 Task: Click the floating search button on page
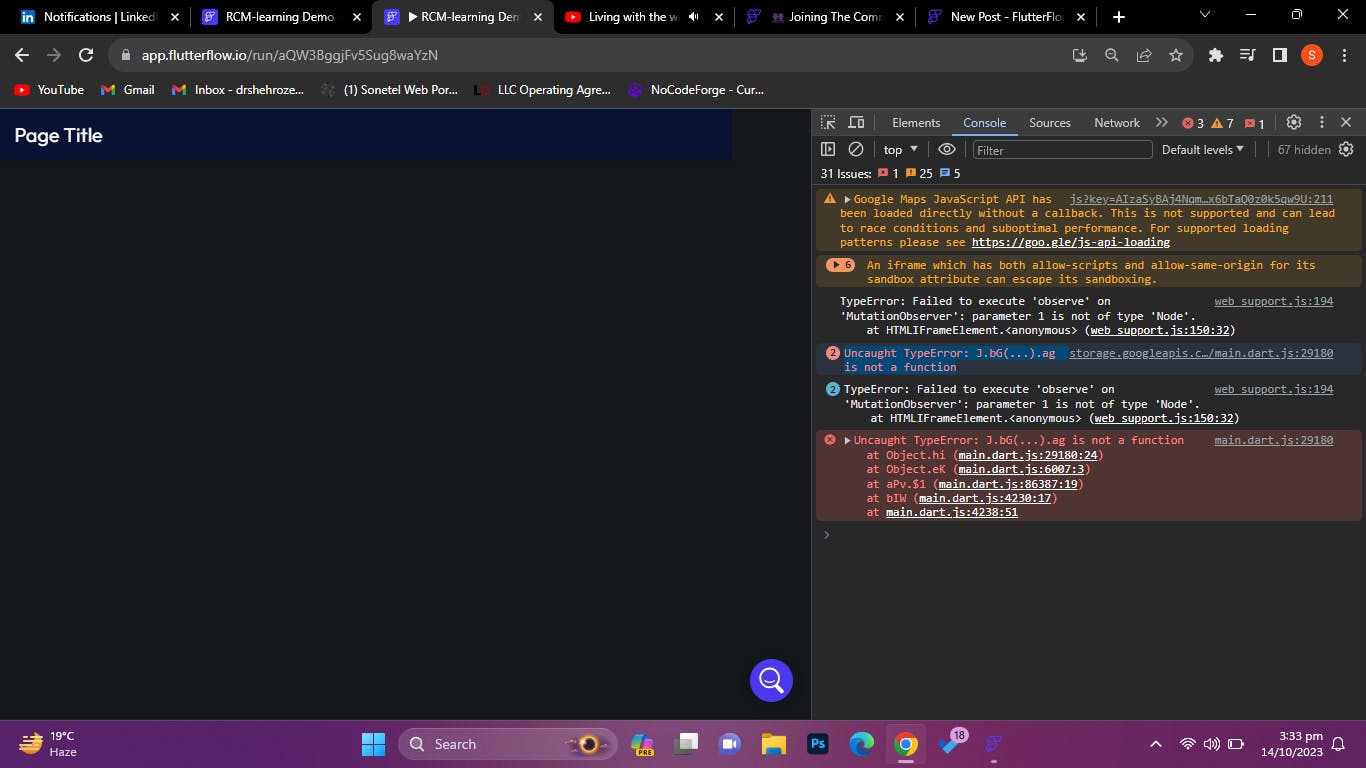point(771,680)
